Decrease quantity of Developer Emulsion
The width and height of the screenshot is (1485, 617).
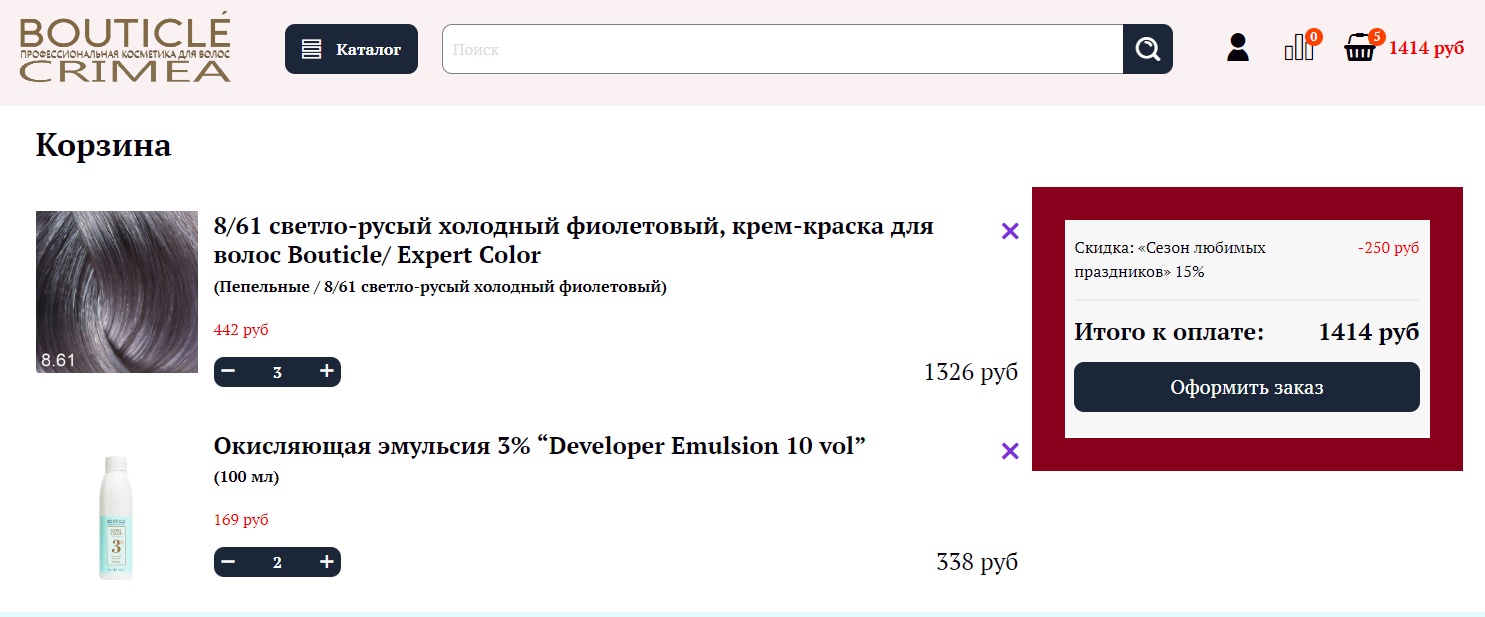click(x=228, y=562)
